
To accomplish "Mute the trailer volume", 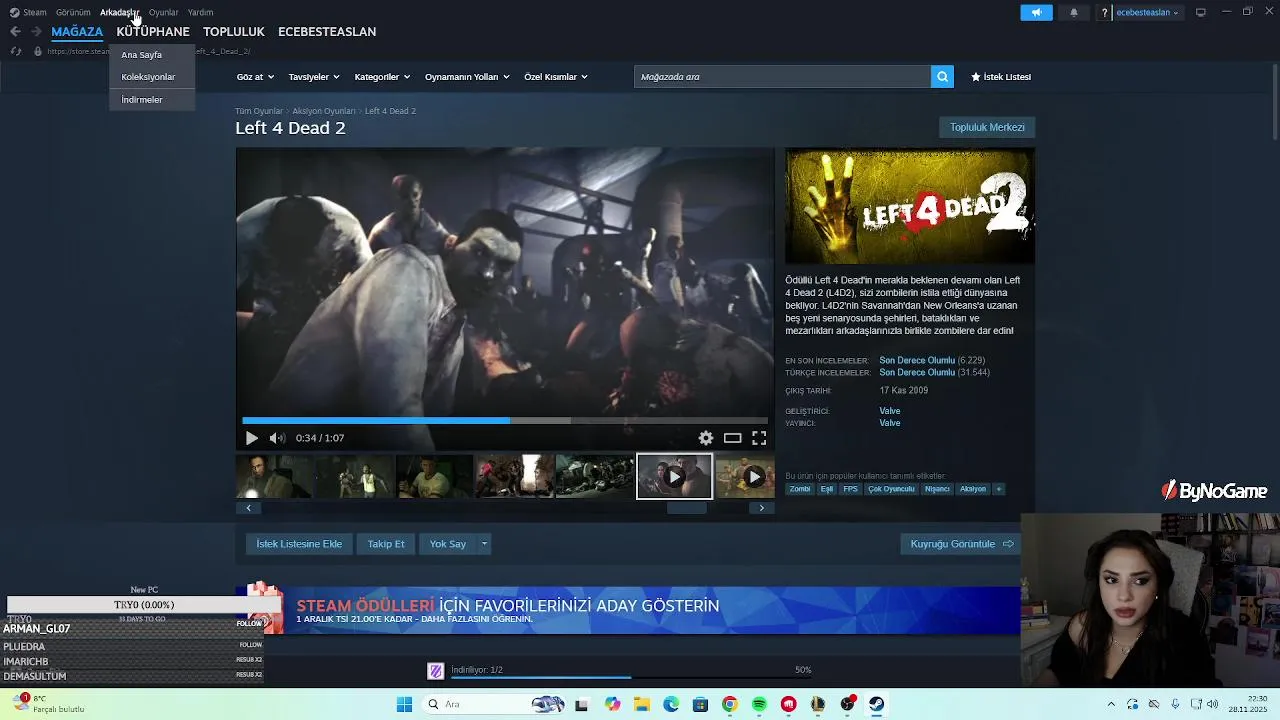I will point(277,438).
